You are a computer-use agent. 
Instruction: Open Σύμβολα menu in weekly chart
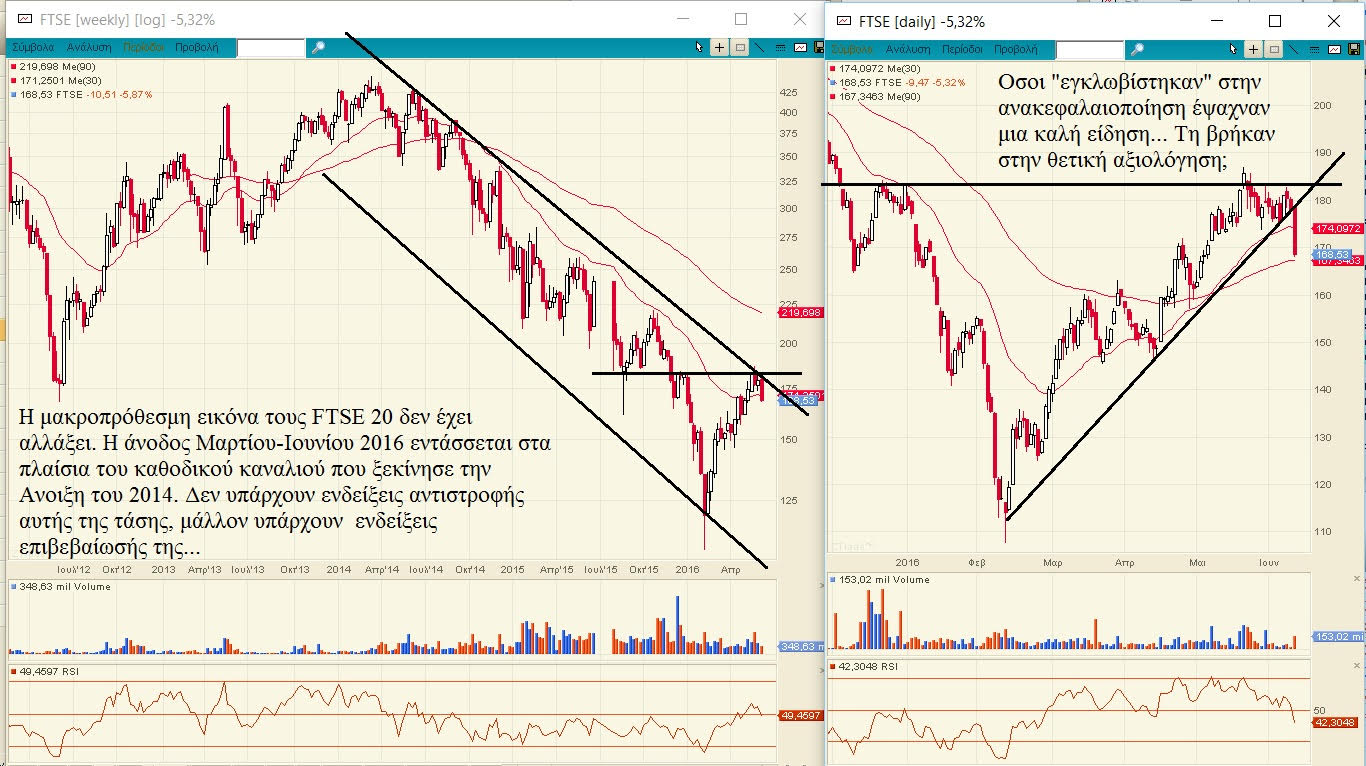[x=33, y=47]
